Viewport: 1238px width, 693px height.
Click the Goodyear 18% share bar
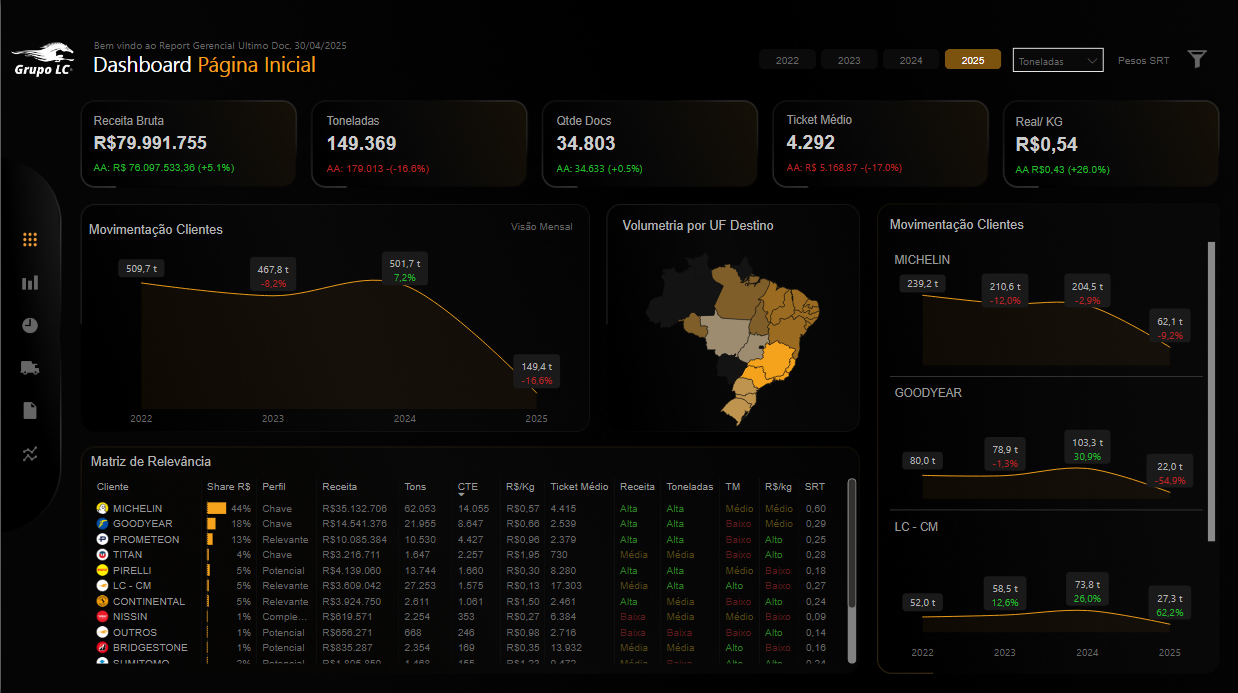[211, 523]
